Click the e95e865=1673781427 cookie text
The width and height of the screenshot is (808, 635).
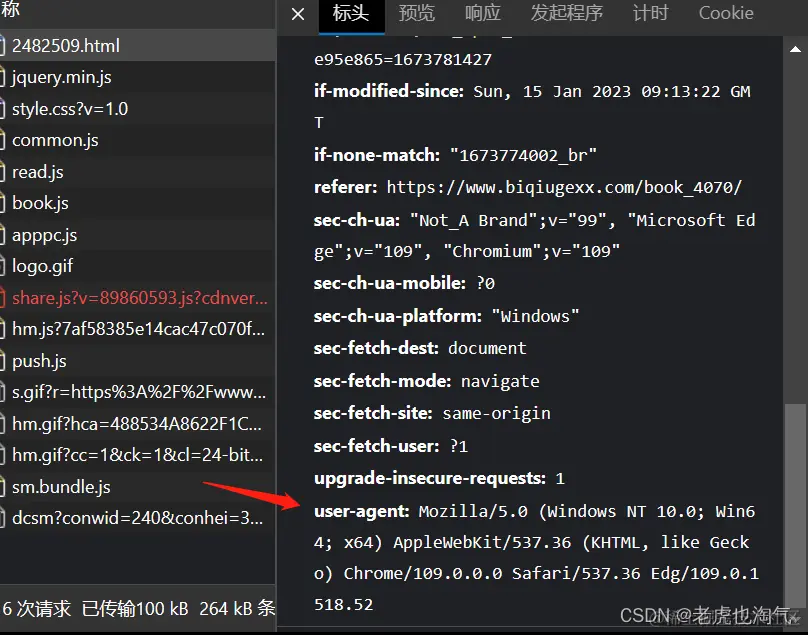point(402,59)
